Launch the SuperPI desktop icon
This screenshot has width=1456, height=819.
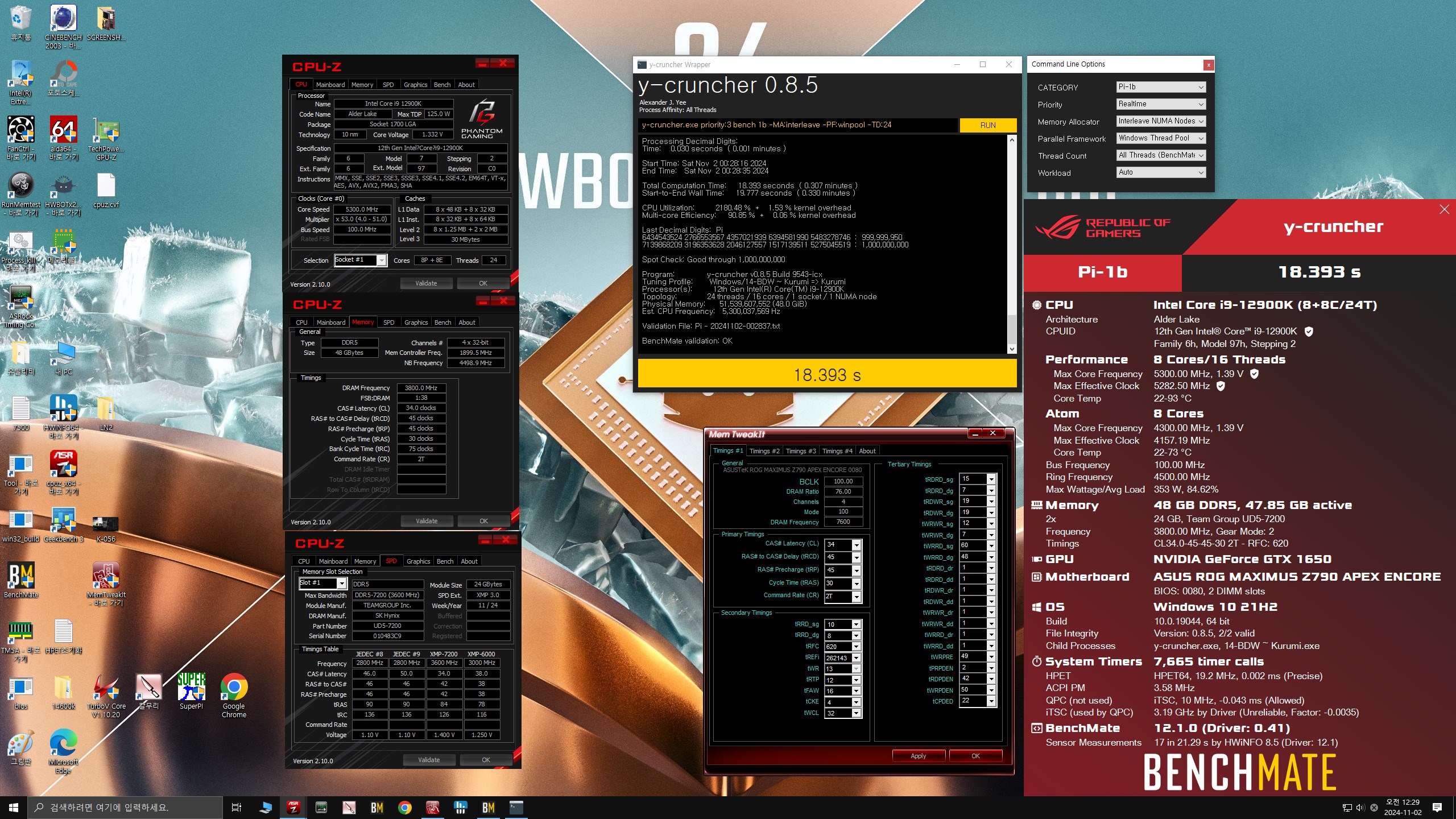pyautogui.click(x=191, y=692)
